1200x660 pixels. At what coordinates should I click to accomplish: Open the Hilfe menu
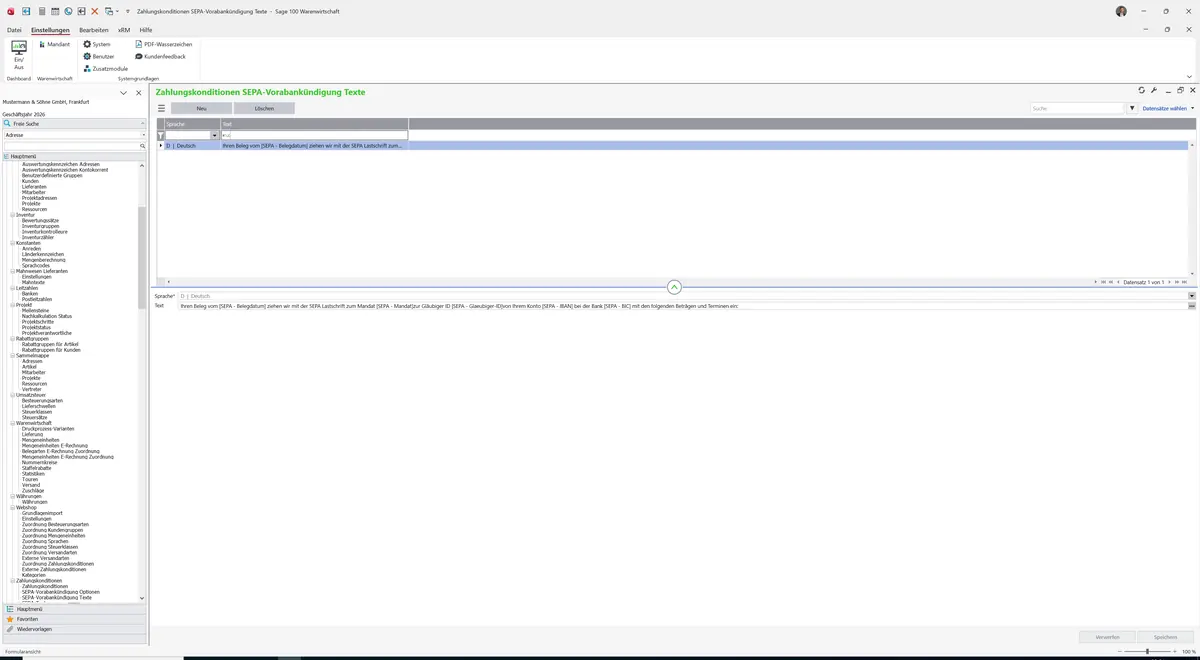point(146,30)
